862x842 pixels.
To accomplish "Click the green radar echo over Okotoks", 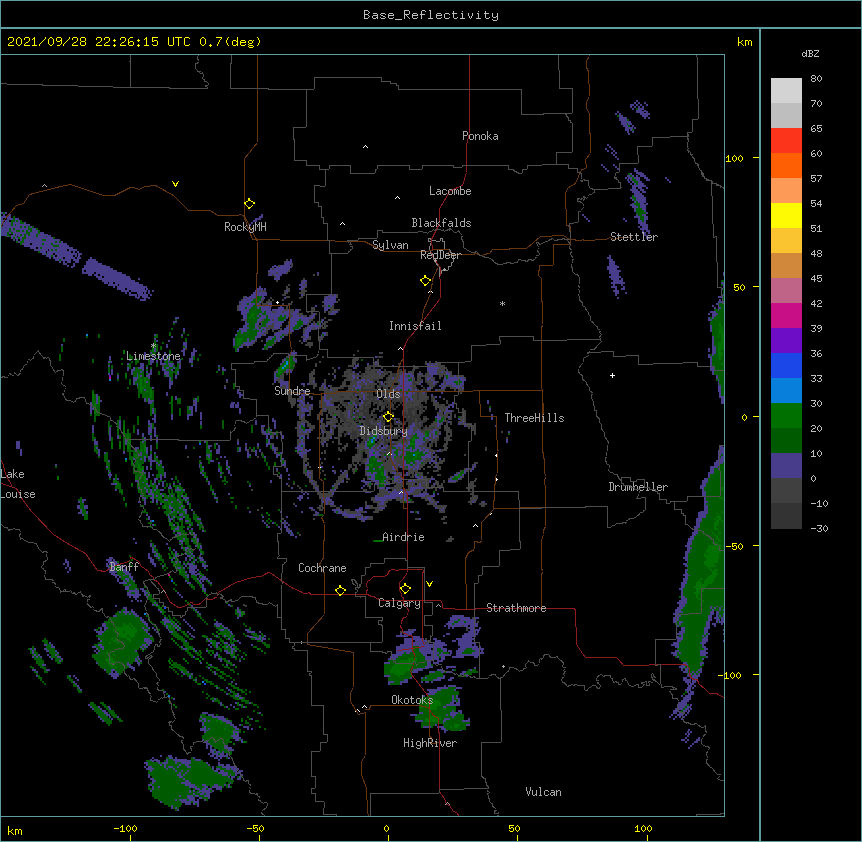I will tap(443, 711).
